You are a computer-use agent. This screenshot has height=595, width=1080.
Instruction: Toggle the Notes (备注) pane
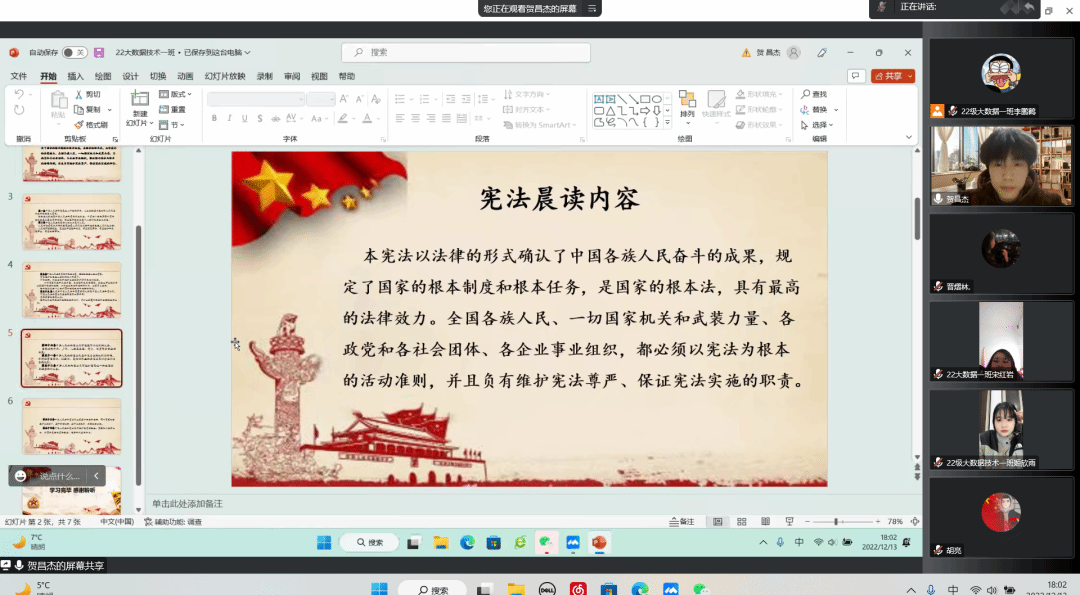pos(681,522)
